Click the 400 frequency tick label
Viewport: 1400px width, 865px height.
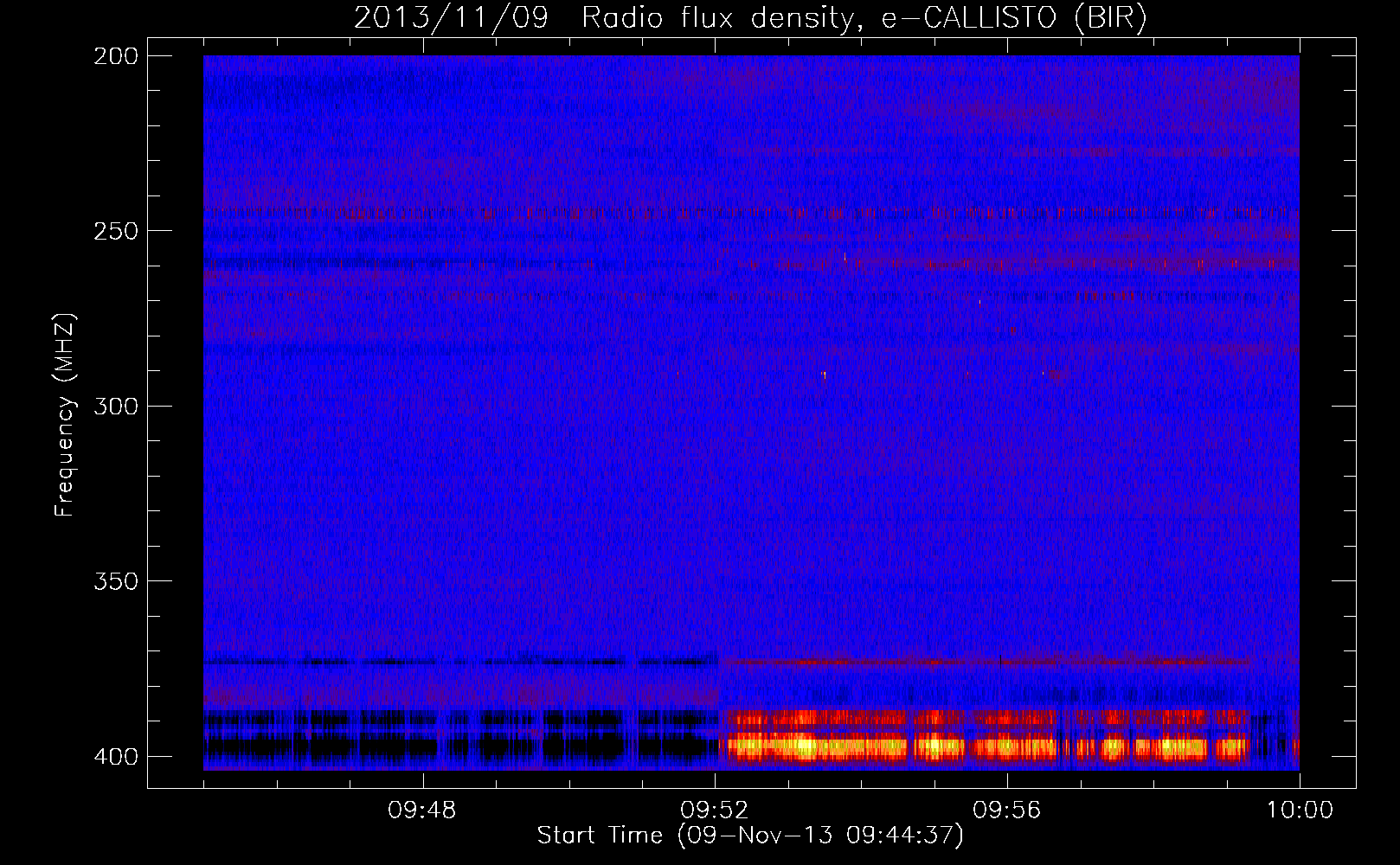pos(116,756)
